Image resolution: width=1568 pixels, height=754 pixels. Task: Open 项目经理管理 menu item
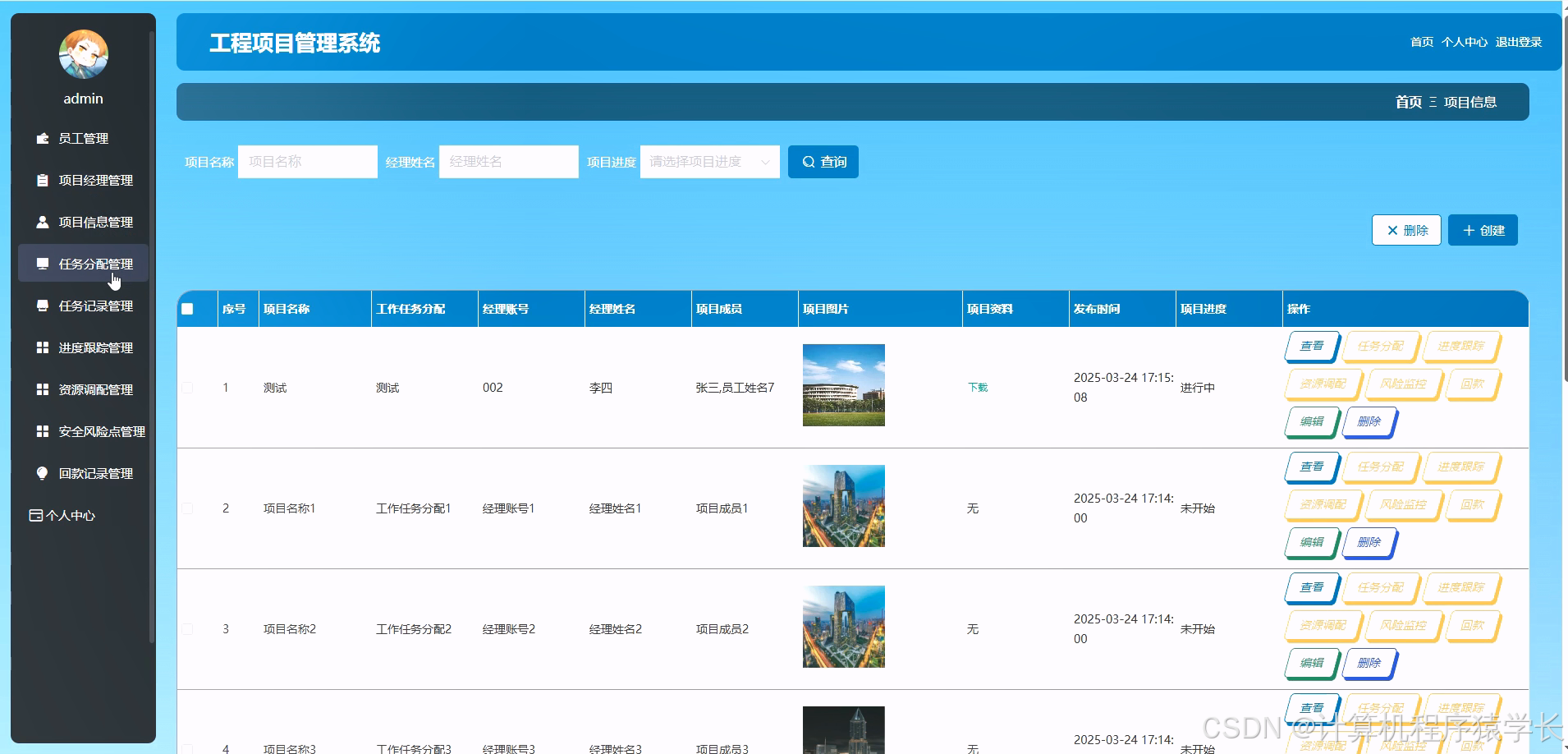pyautogui.click(x=83, y=180)
